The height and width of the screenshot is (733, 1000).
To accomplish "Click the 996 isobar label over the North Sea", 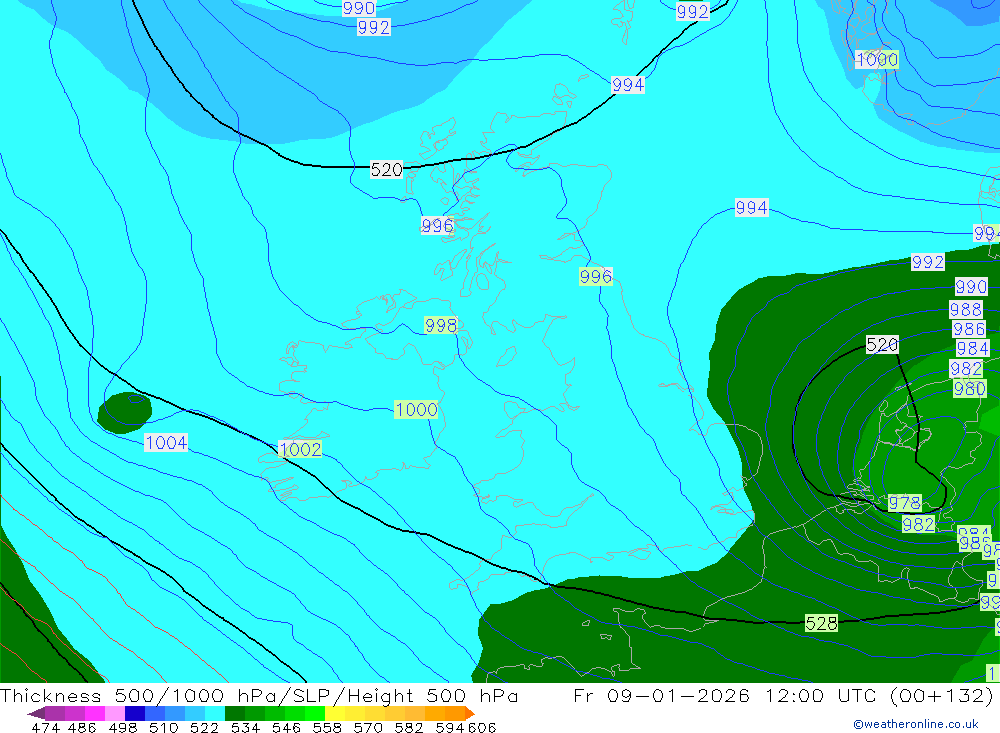I will click(x=596, y=276).
